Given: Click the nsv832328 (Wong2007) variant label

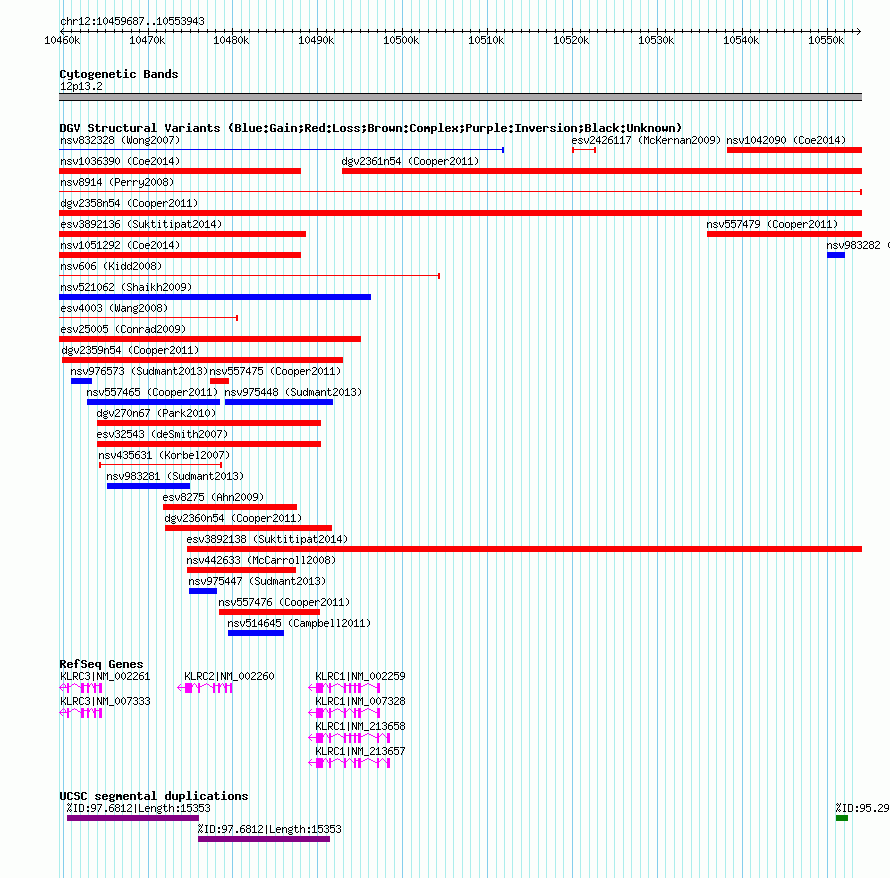Looking at the screenshot, I should (x=120, y=140).
